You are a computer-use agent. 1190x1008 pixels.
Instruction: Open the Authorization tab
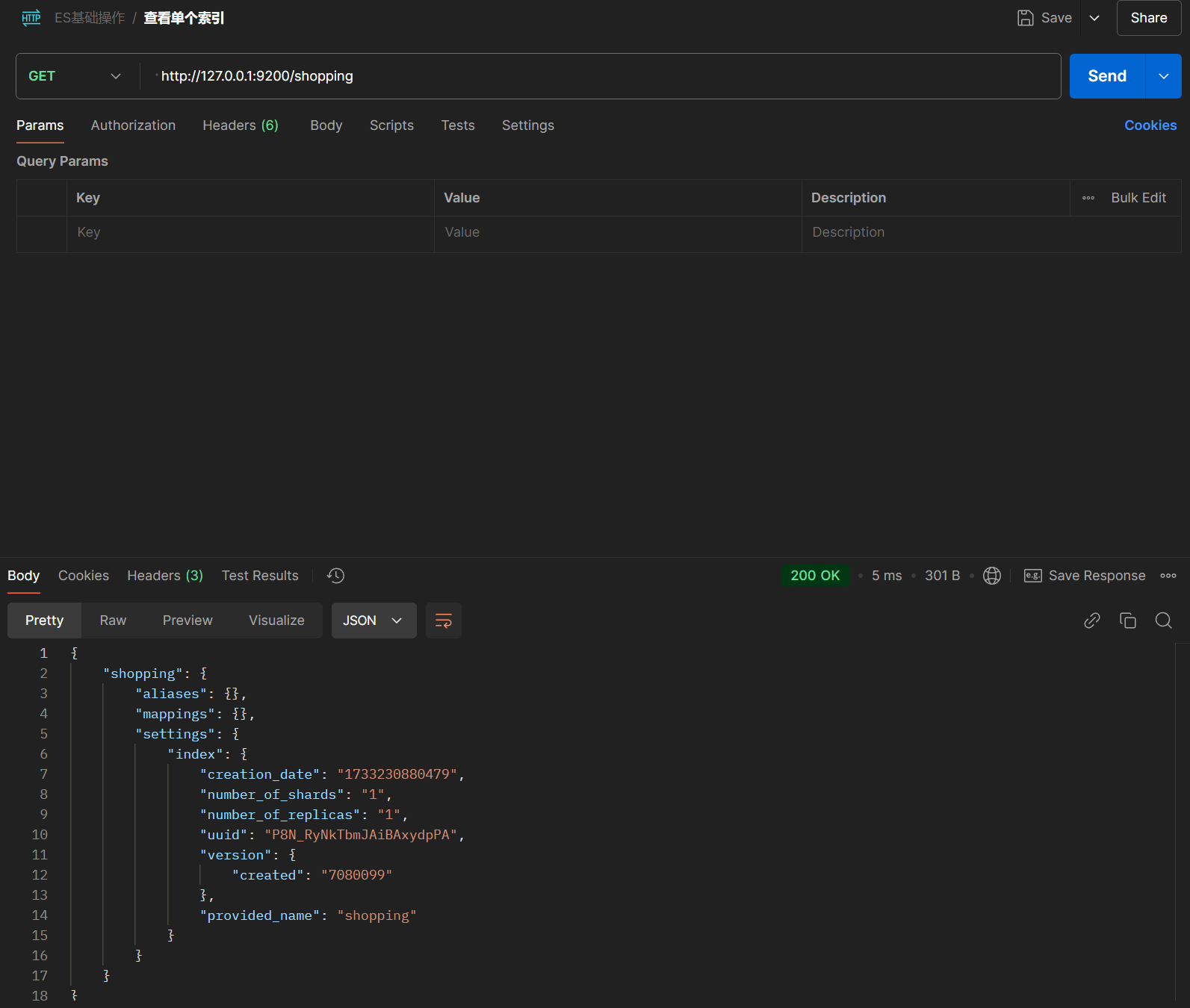133,125
